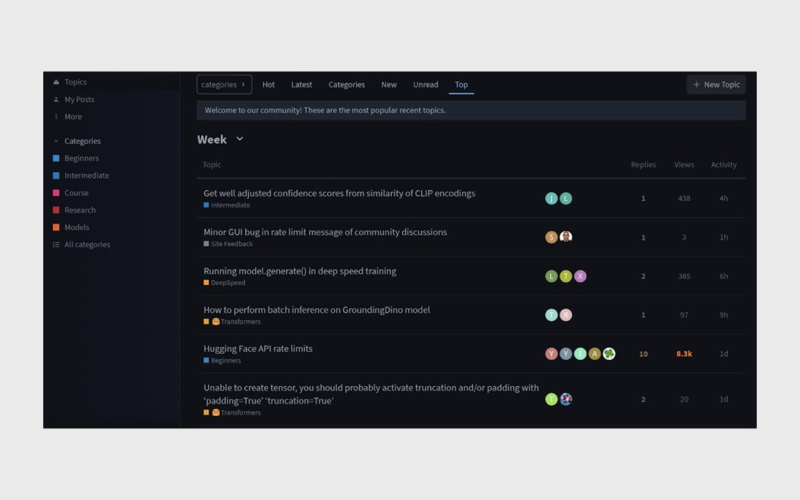This screenshot has width=800, height=500.
Task: Open the categories filter dropdown
Action: pos(224,85)
